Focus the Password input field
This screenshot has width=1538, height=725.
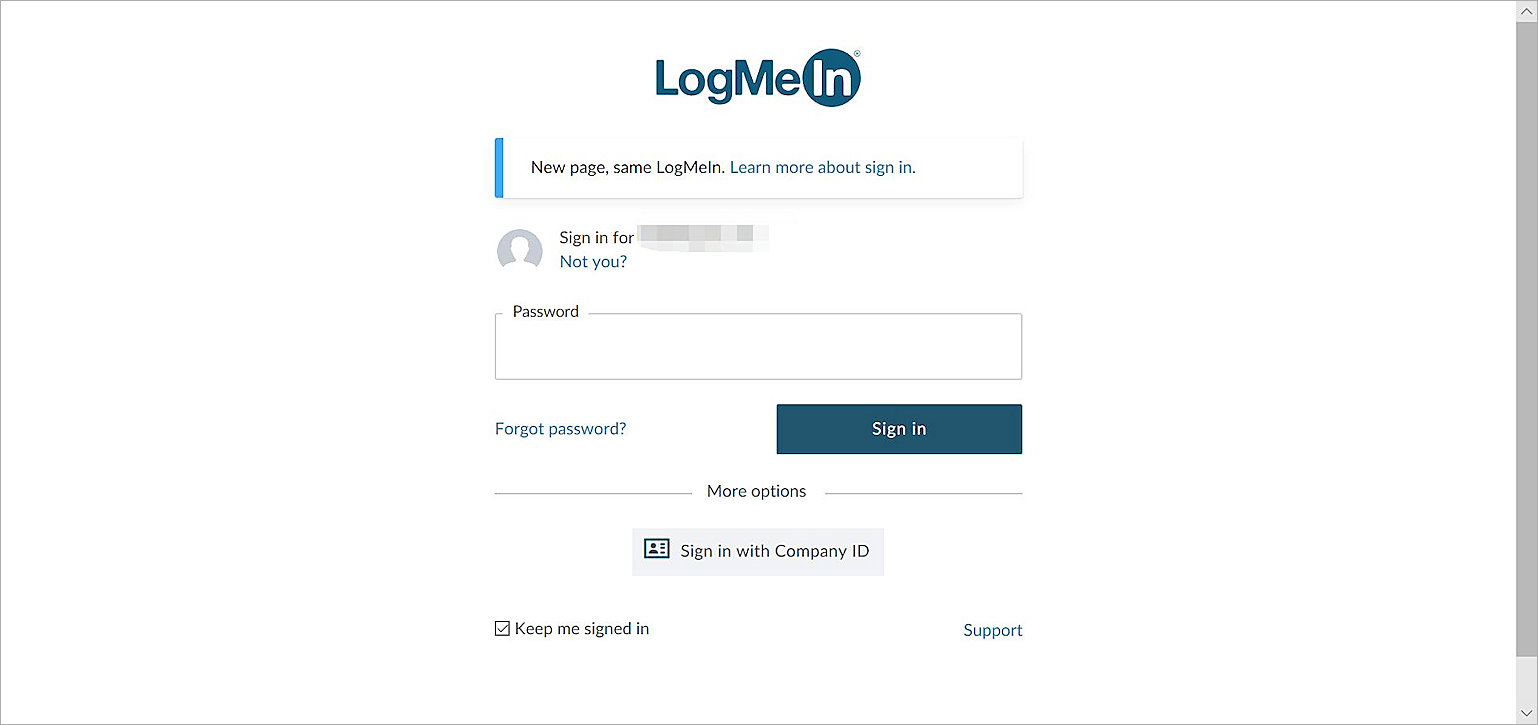758,350
